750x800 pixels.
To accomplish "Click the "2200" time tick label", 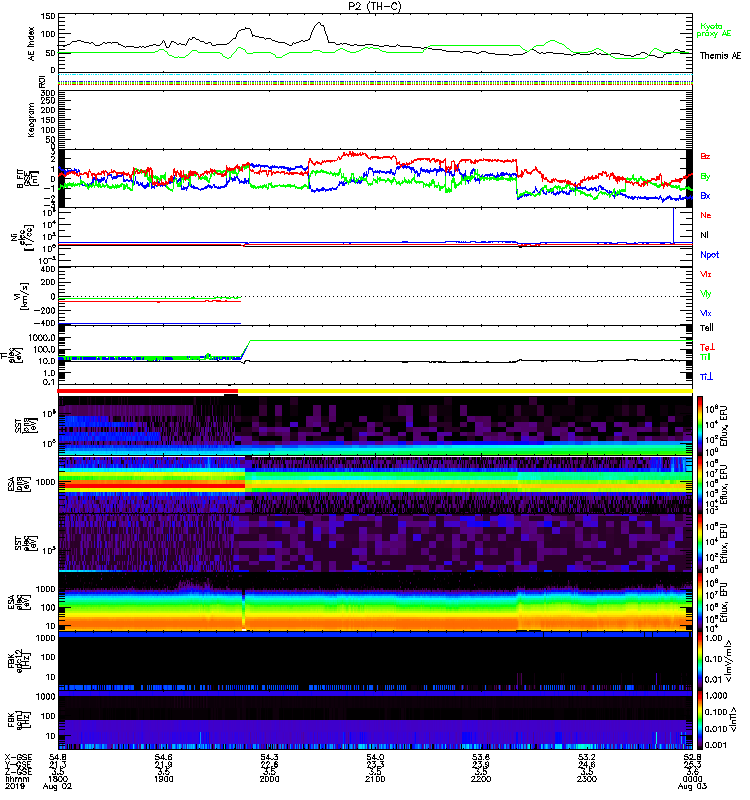I will 481,779.
